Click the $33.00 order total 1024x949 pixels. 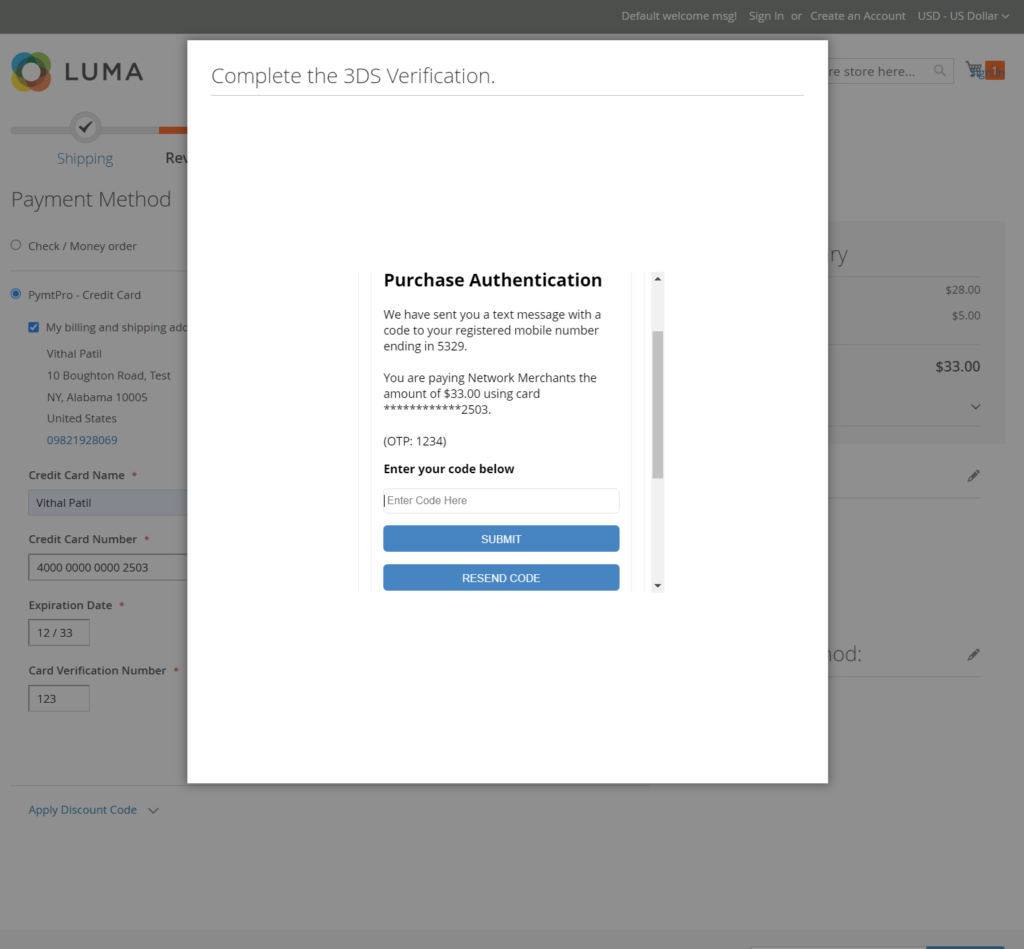[957, 366]
